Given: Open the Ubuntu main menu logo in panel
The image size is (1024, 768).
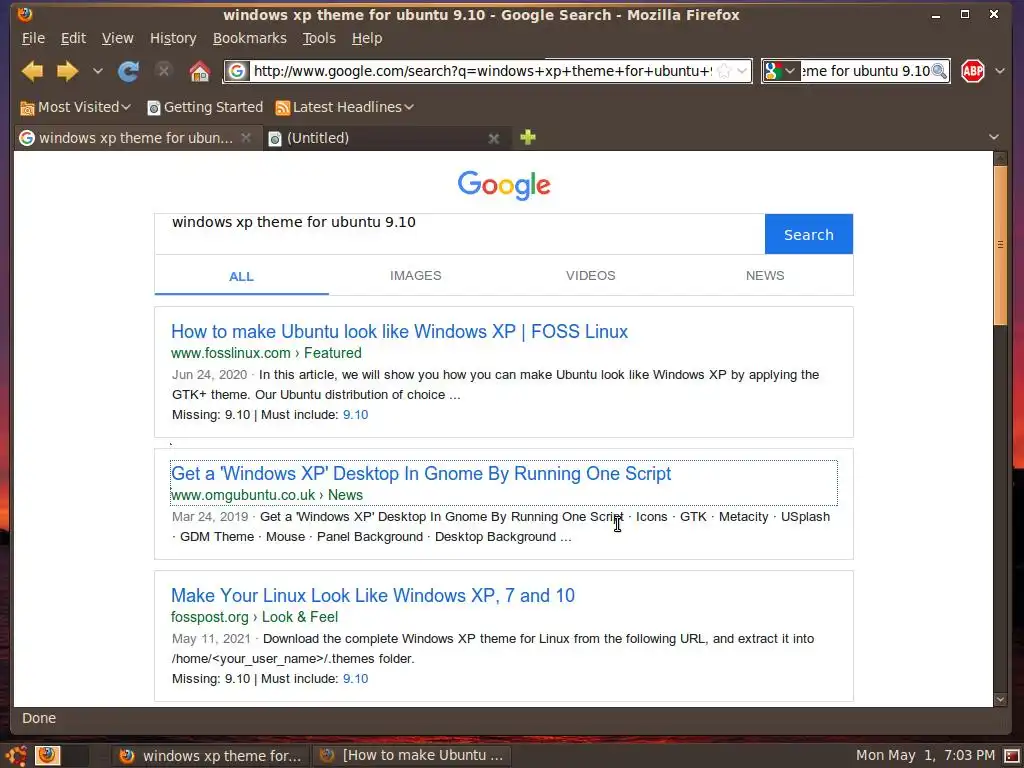Looking at the screenshot, I should click(16, 756).
